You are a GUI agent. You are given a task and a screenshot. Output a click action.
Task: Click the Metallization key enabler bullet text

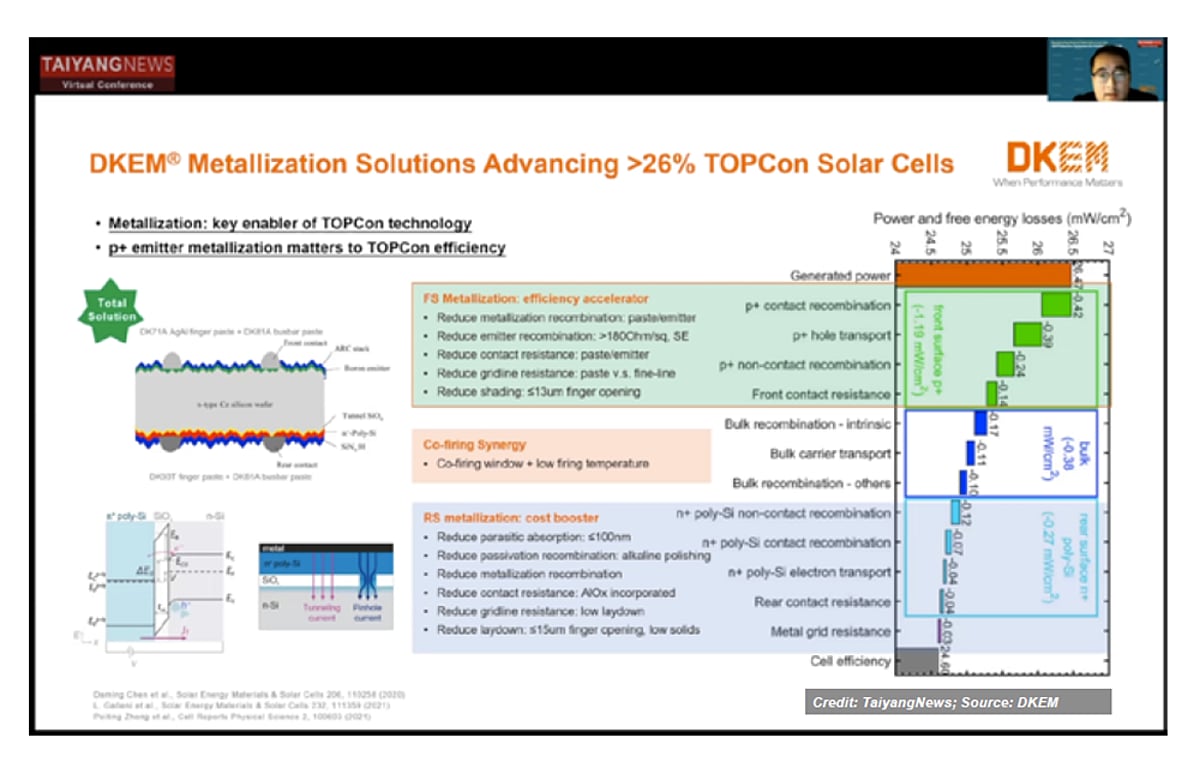coord(290,223)
